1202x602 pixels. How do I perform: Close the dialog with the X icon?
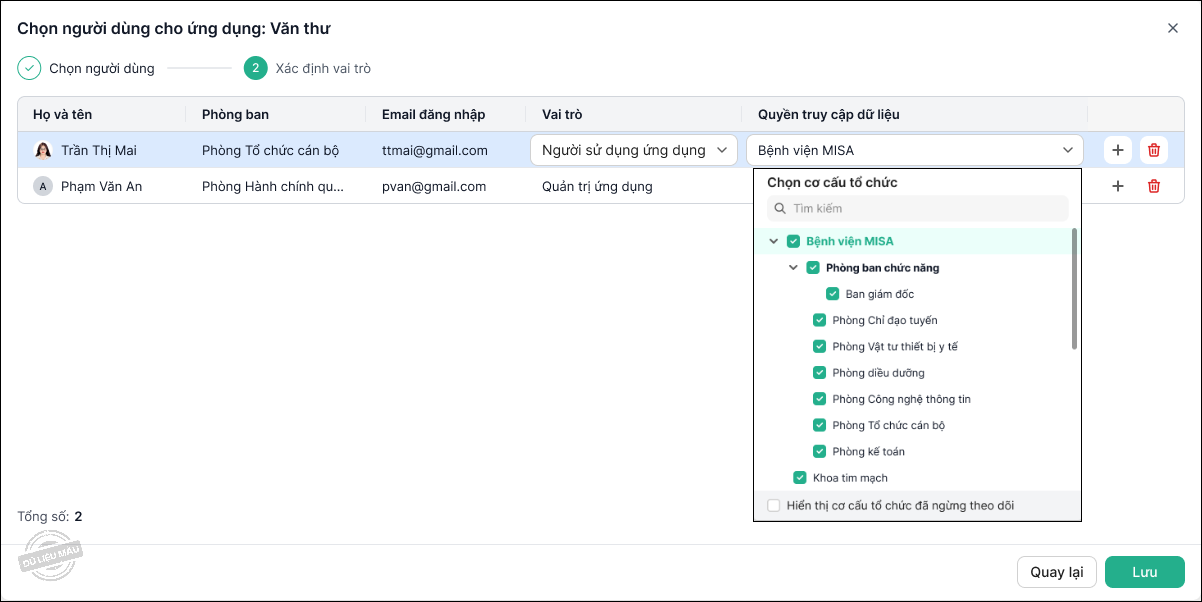point(1173,28)
